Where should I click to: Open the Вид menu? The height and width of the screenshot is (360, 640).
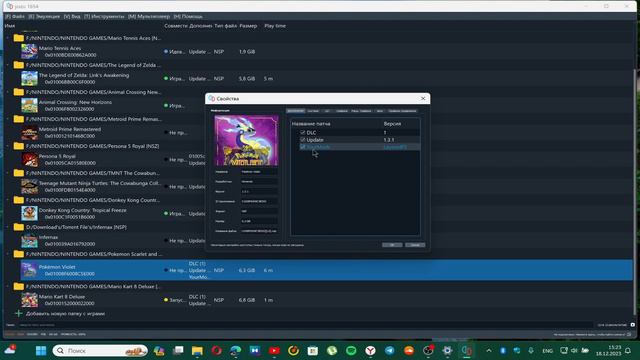(x=72, y=17)
